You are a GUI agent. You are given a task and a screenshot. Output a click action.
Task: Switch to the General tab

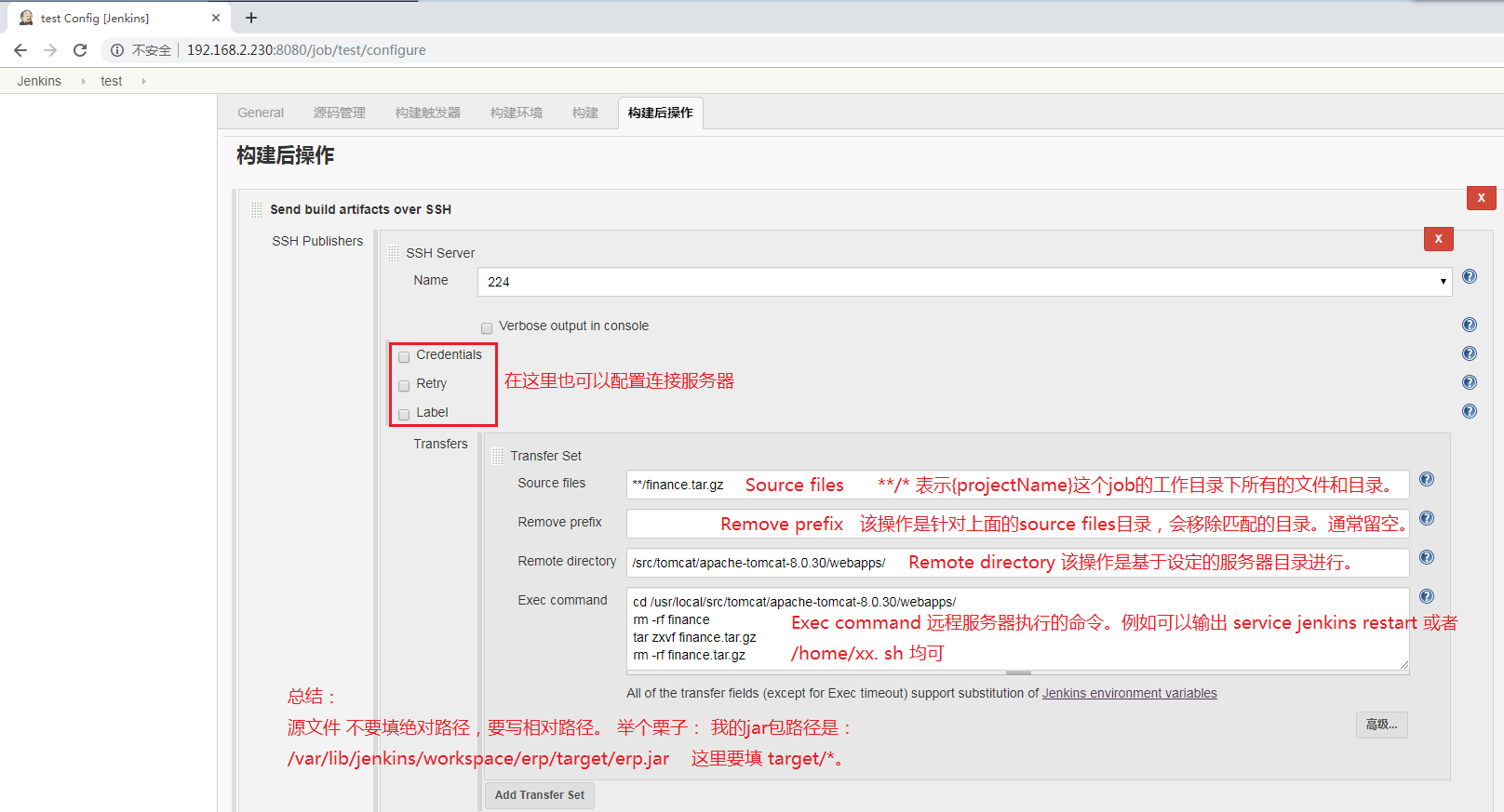[261, 113]
